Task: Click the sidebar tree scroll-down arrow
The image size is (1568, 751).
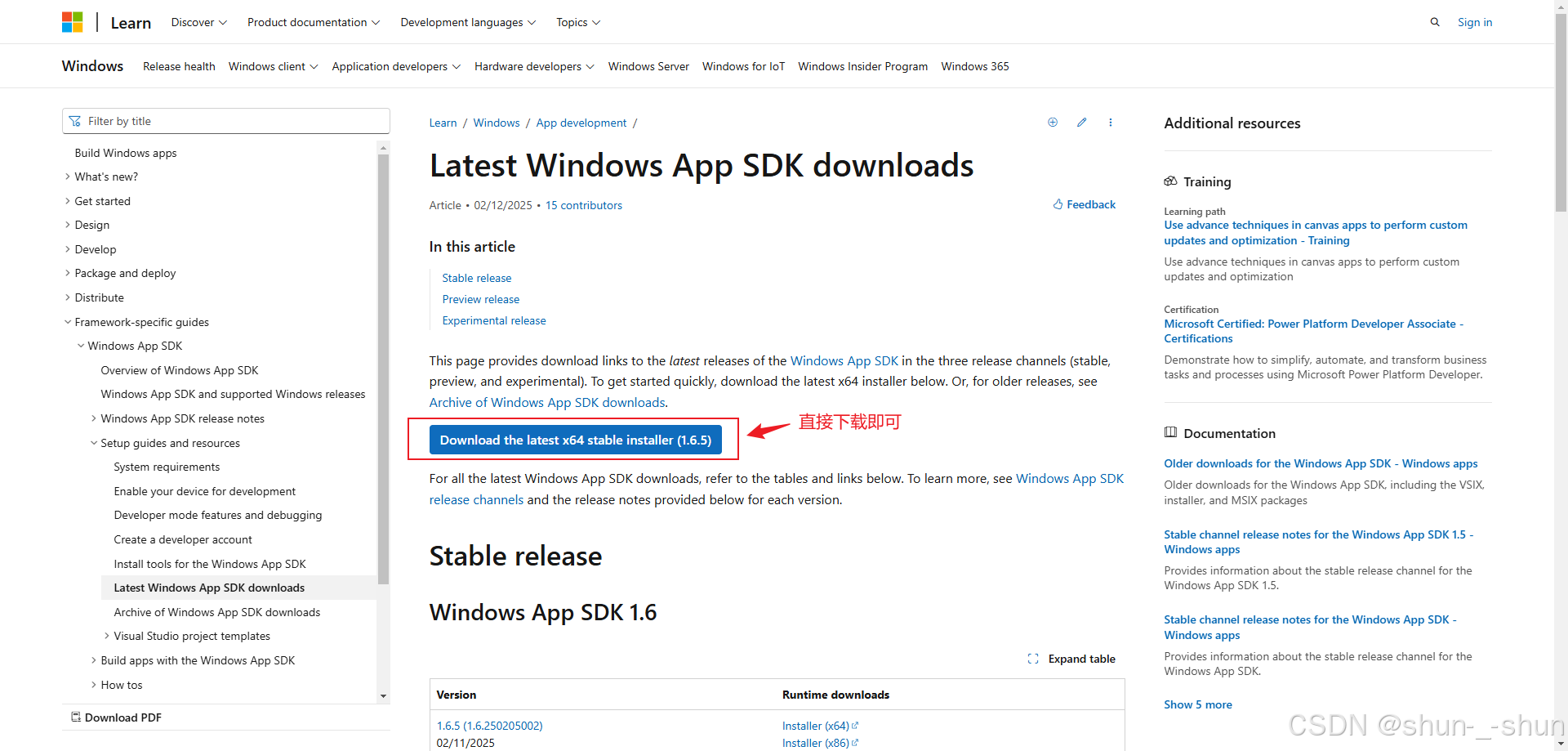Action: [x=383, y=696]
